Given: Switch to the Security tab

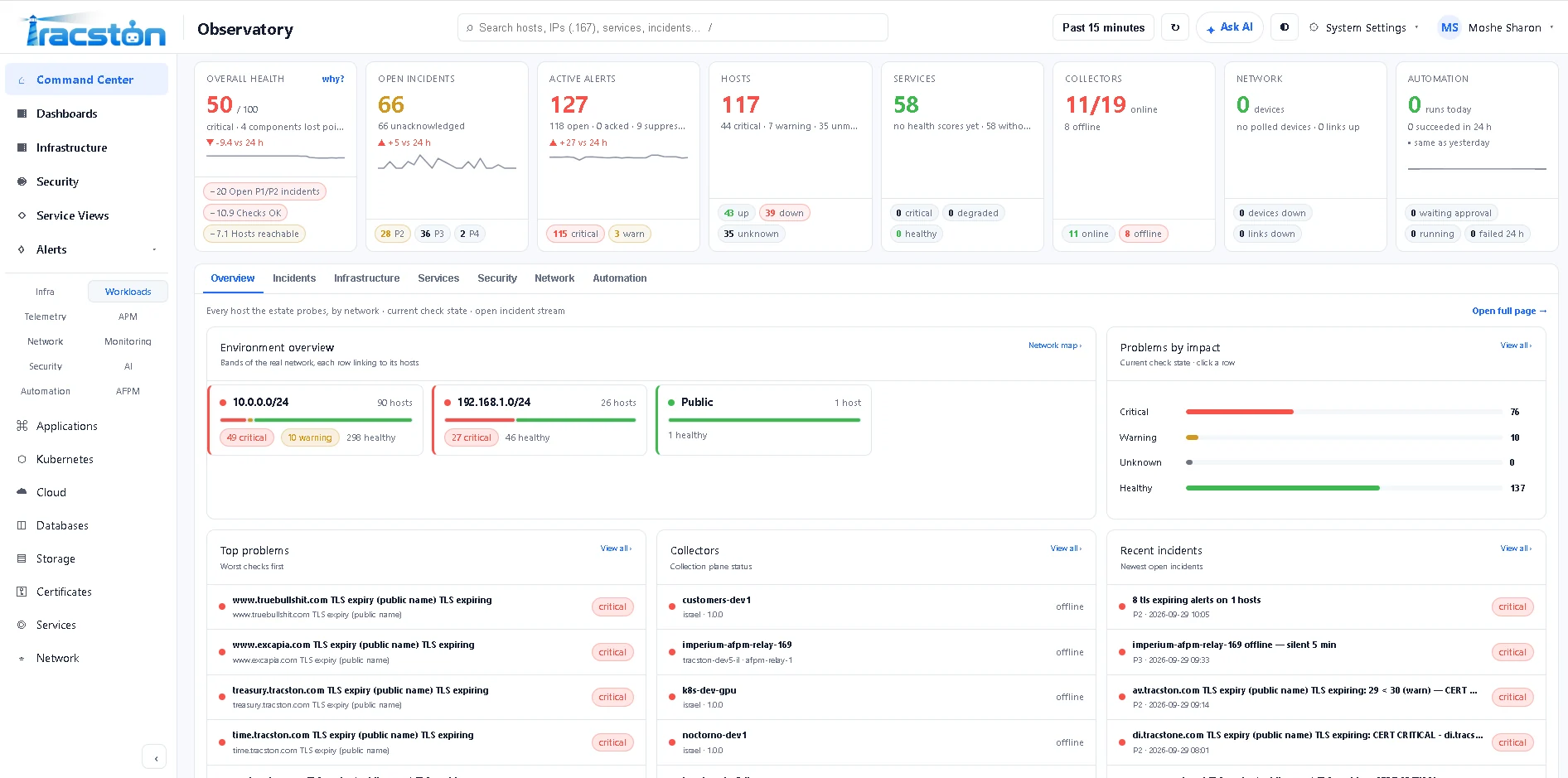Looking at the screenshot, I should [497, 278].
